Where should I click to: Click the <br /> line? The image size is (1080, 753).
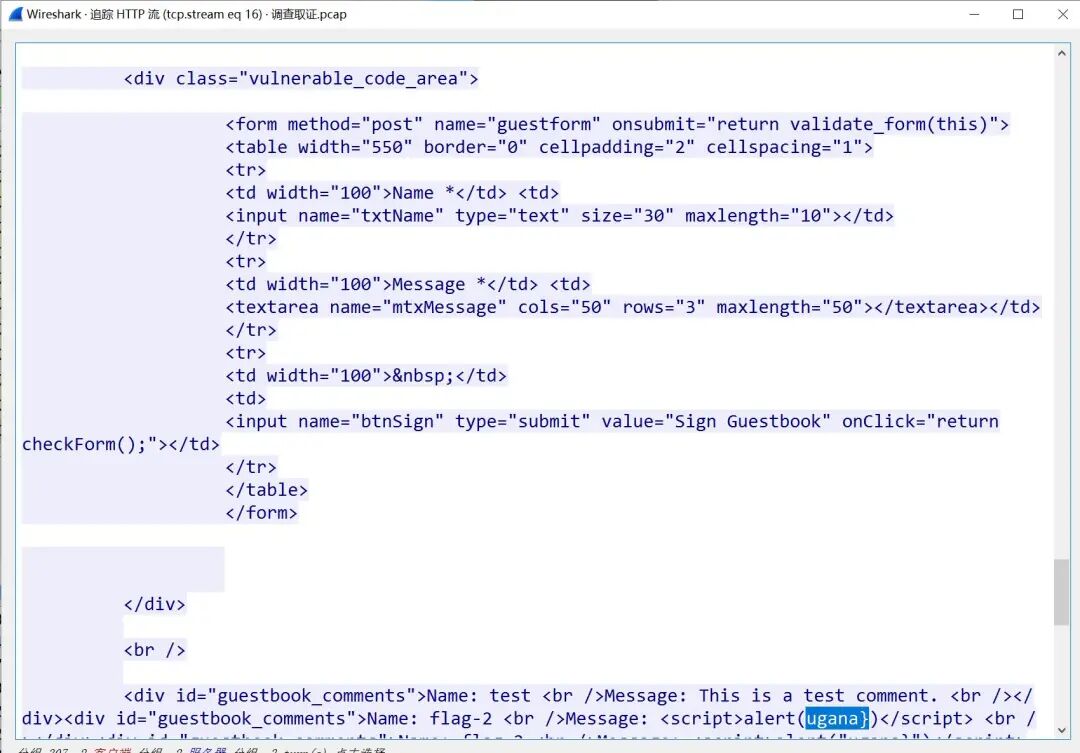[x=154, y=650]
